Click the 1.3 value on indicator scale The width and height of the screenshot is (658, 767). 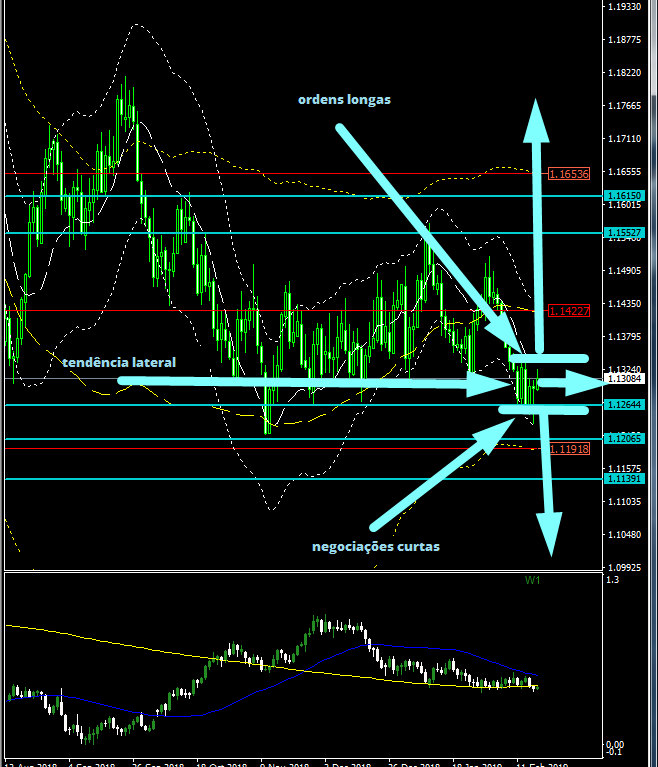(x=612, y=580)
